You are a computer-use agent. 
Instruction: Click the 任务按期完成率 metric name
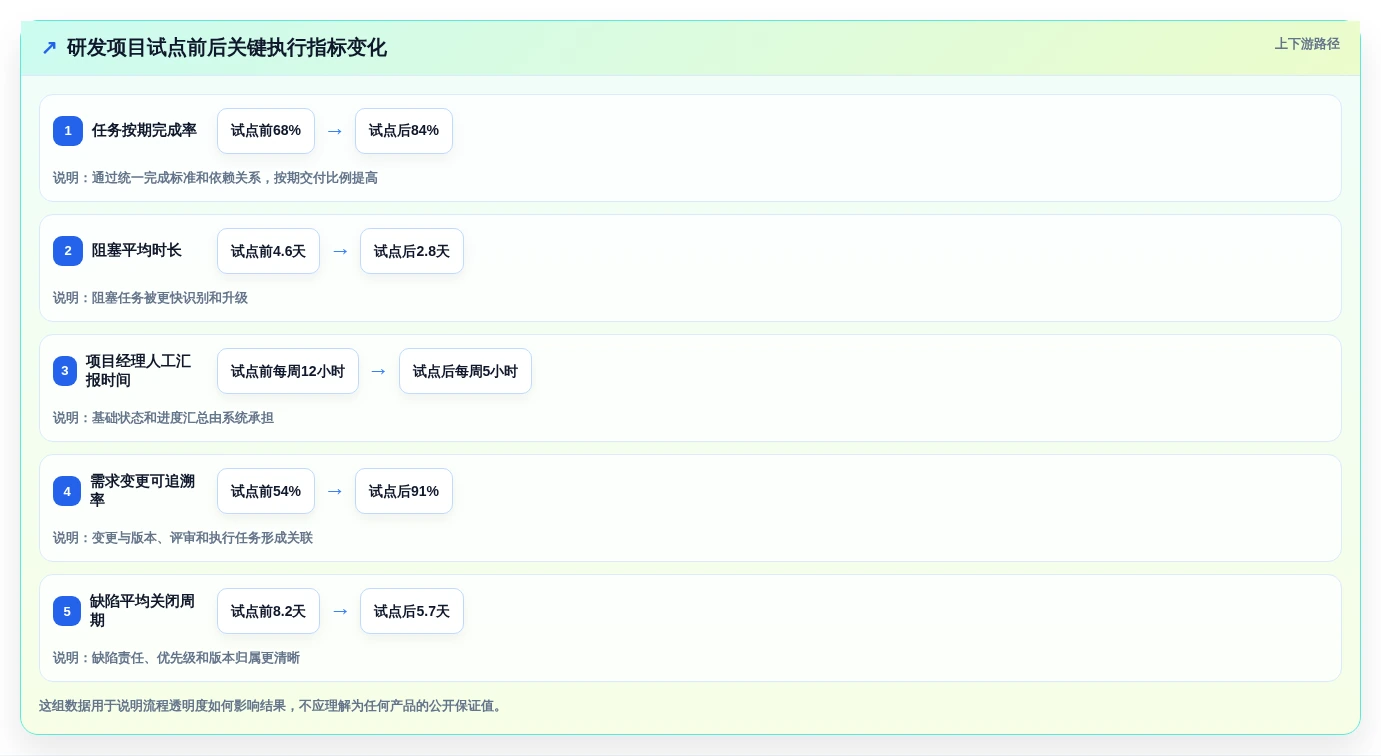coord(144,130)
